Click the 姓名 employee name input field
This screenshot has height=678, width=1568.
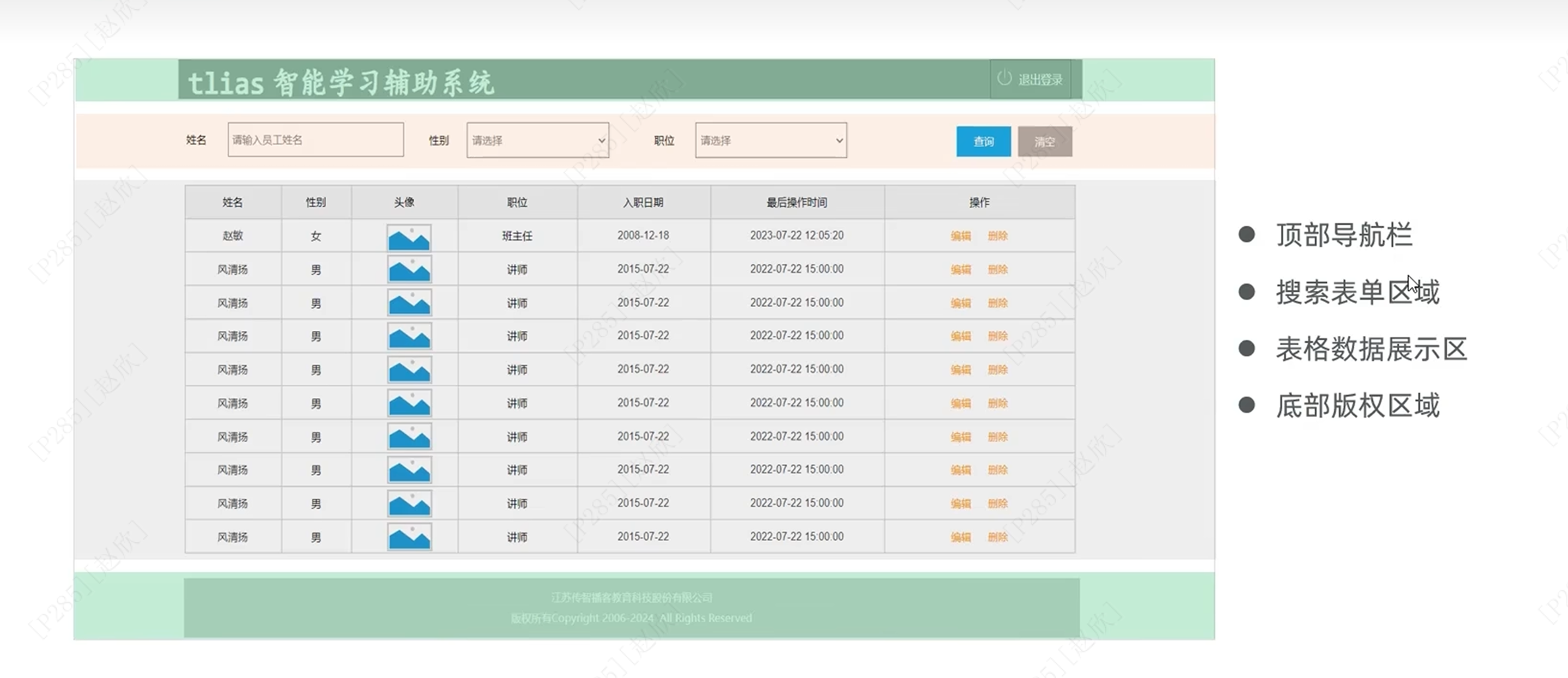pyautogui.click(x=315, y=140)
